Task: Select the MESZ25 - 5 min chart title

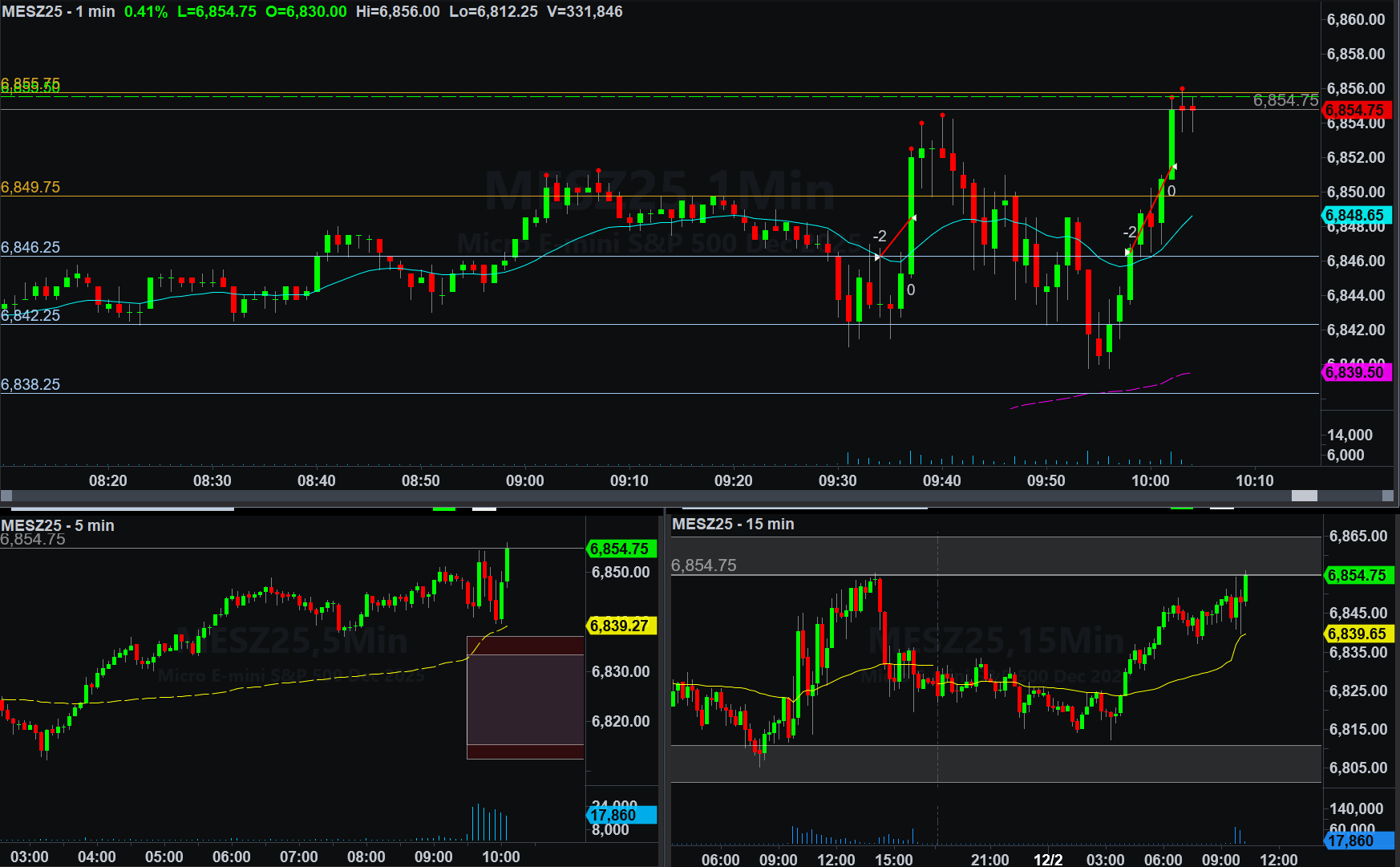Action: pos(58,525)
